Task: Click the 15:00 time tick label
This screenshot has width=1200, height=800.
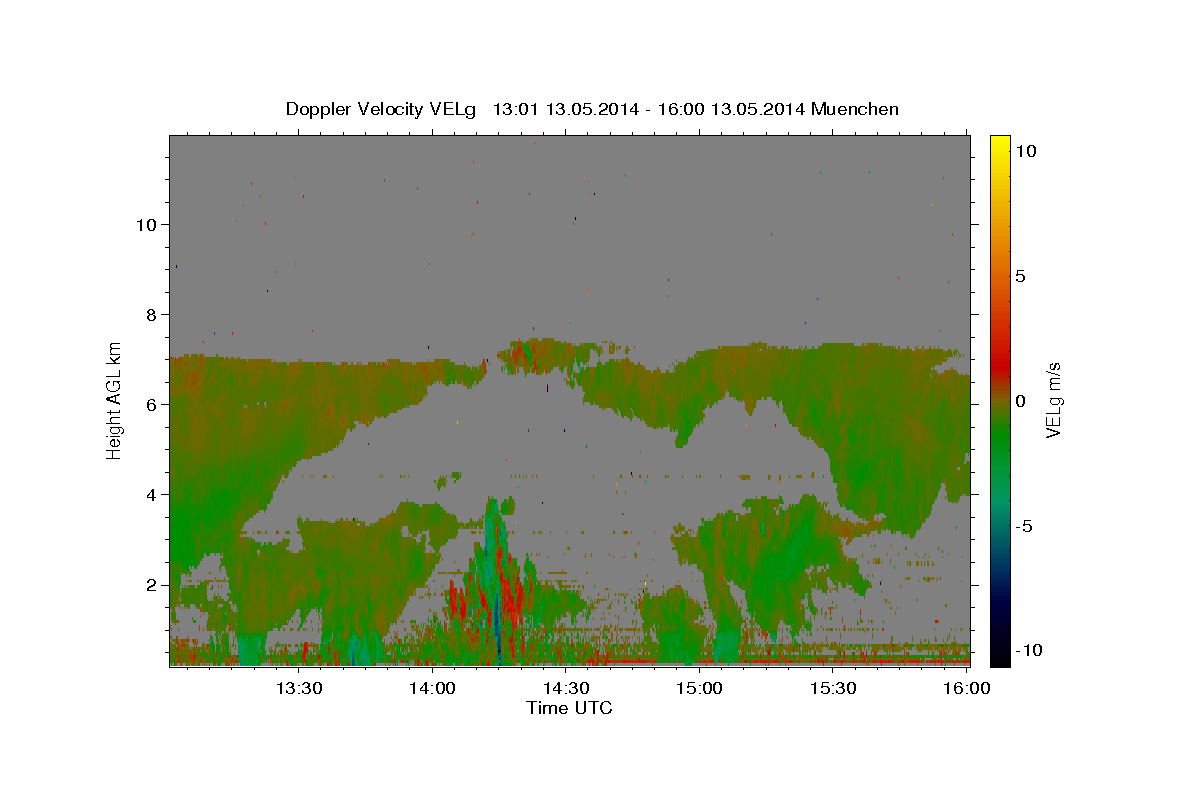Action: point(700,688)
